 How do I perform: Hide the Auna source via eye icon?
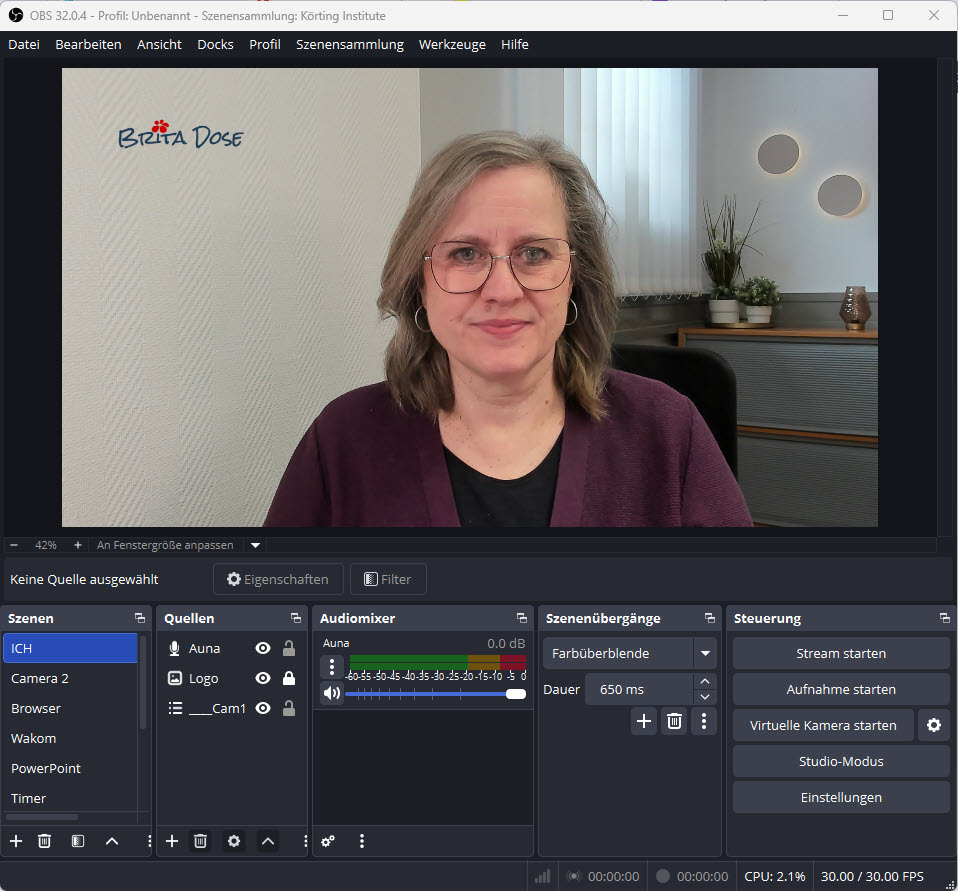point(263,648)
